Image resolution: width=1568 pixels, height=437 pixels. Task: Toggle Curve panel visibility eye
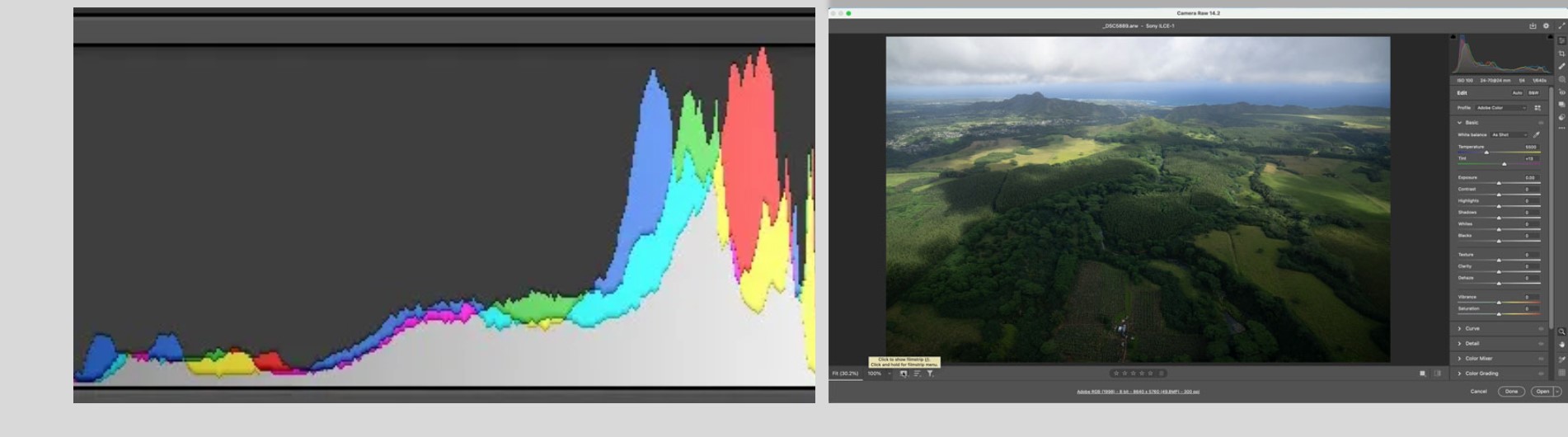click(1541, 329)
